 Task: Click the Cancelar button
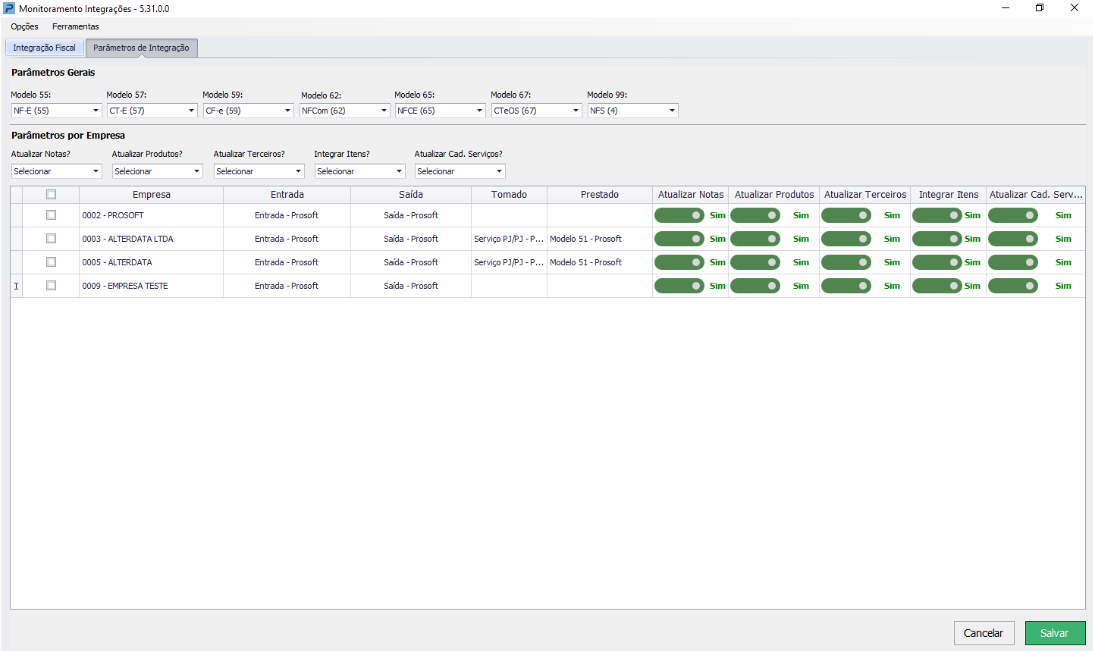984,633
